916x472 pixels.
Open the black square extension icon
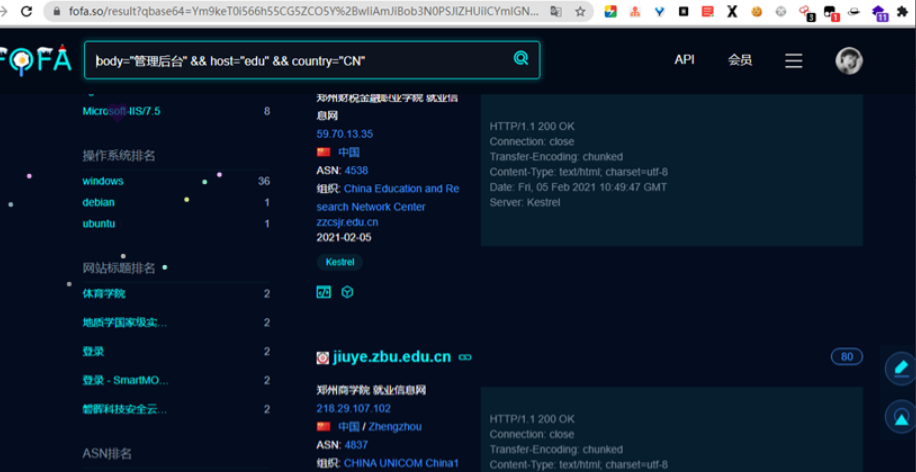click(x=683, y=11)
